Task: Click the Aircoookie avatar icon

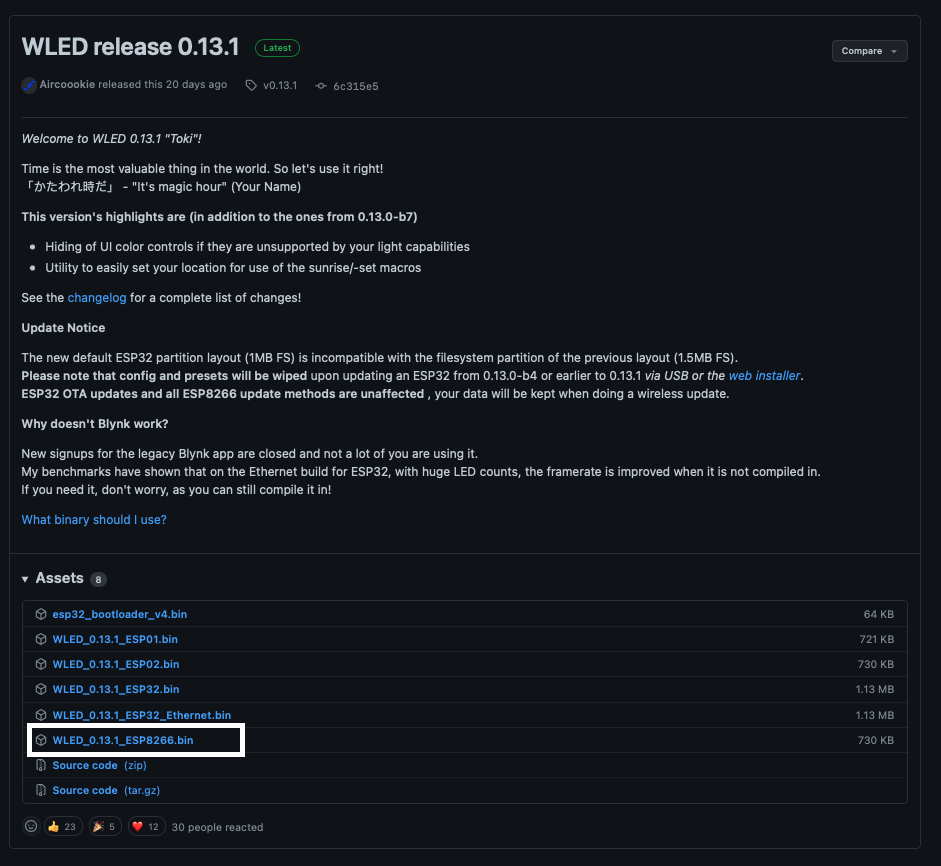Action: [29, 85]
